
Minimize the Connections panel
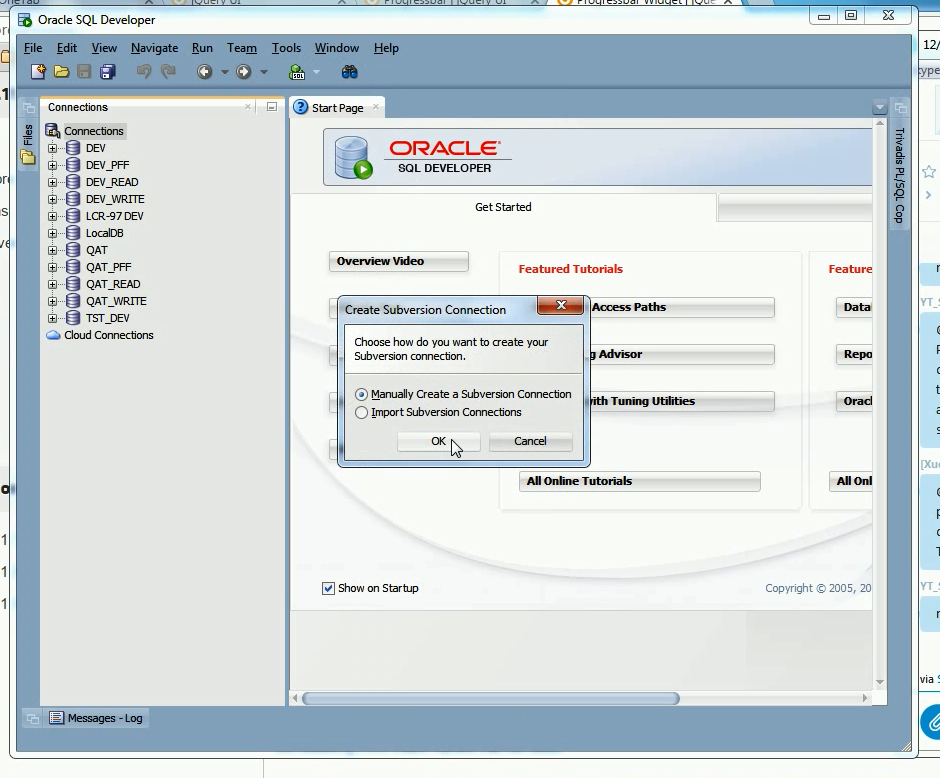click(272, 107)
